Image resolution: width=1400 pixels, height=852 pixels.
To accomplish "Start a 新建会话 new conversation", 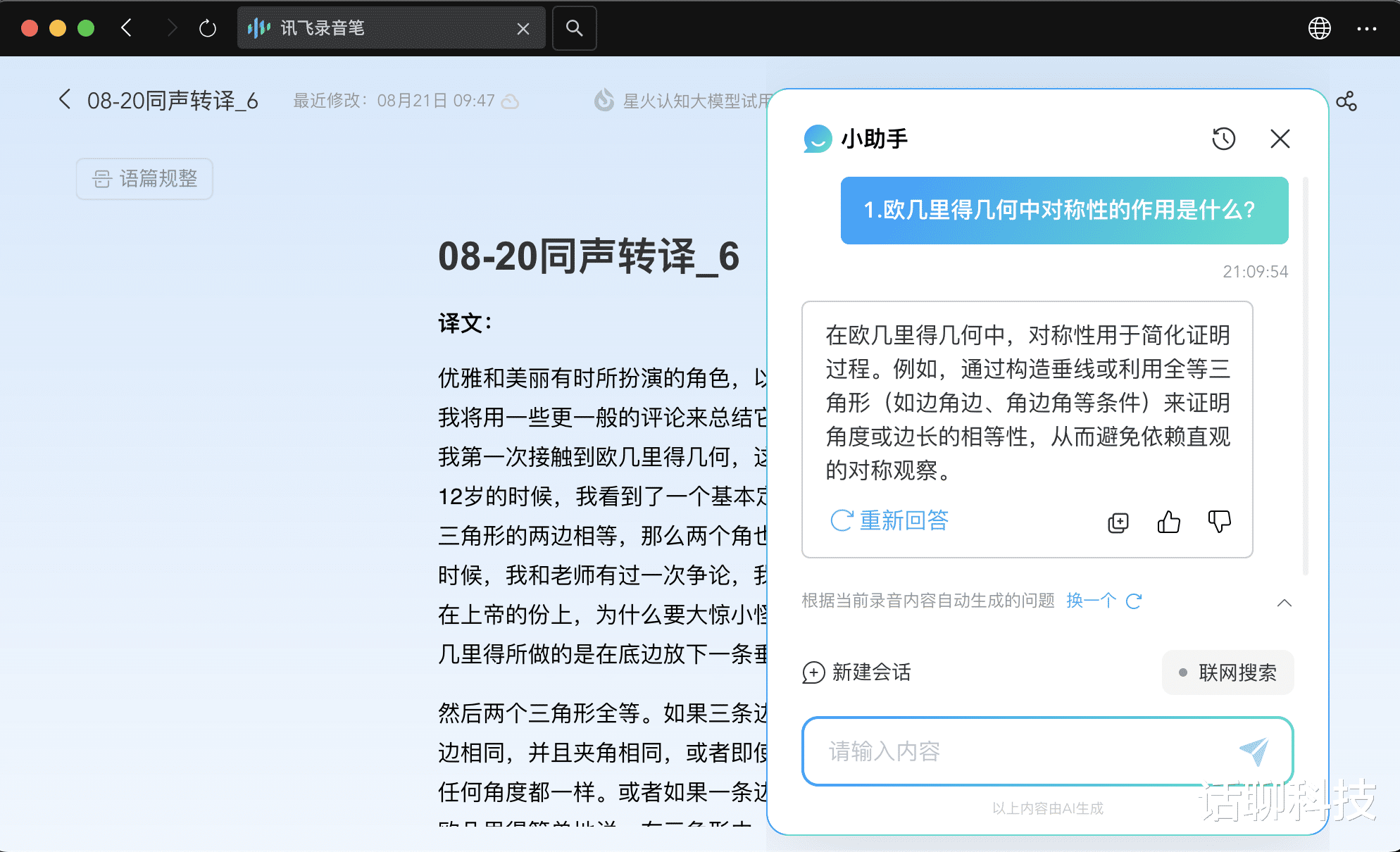I will coord(856,672).
